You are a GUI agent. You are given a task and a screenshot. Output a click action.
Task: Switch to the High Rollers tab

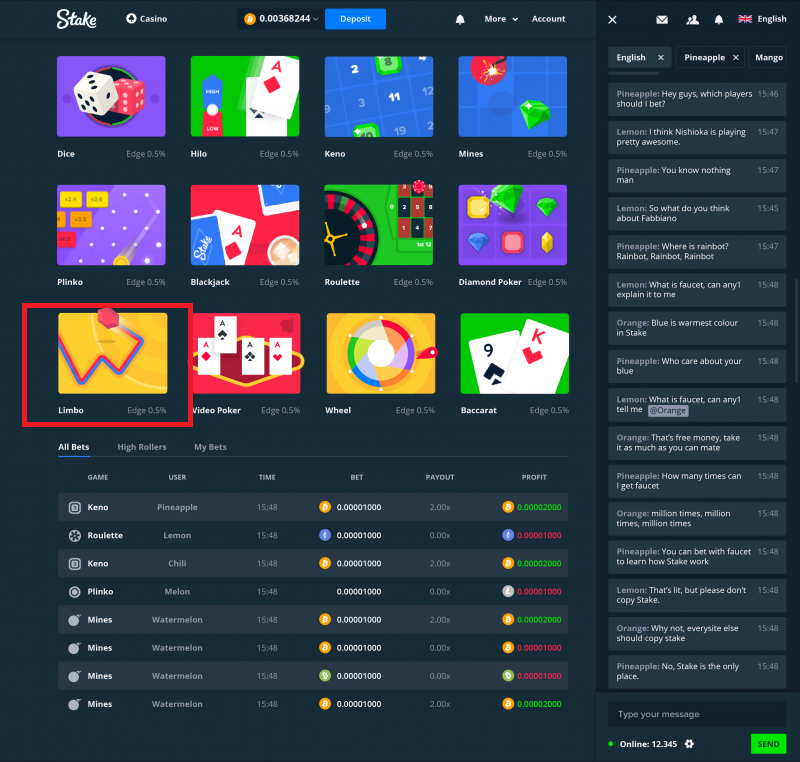pyautogui.click(x=142, y=447)
